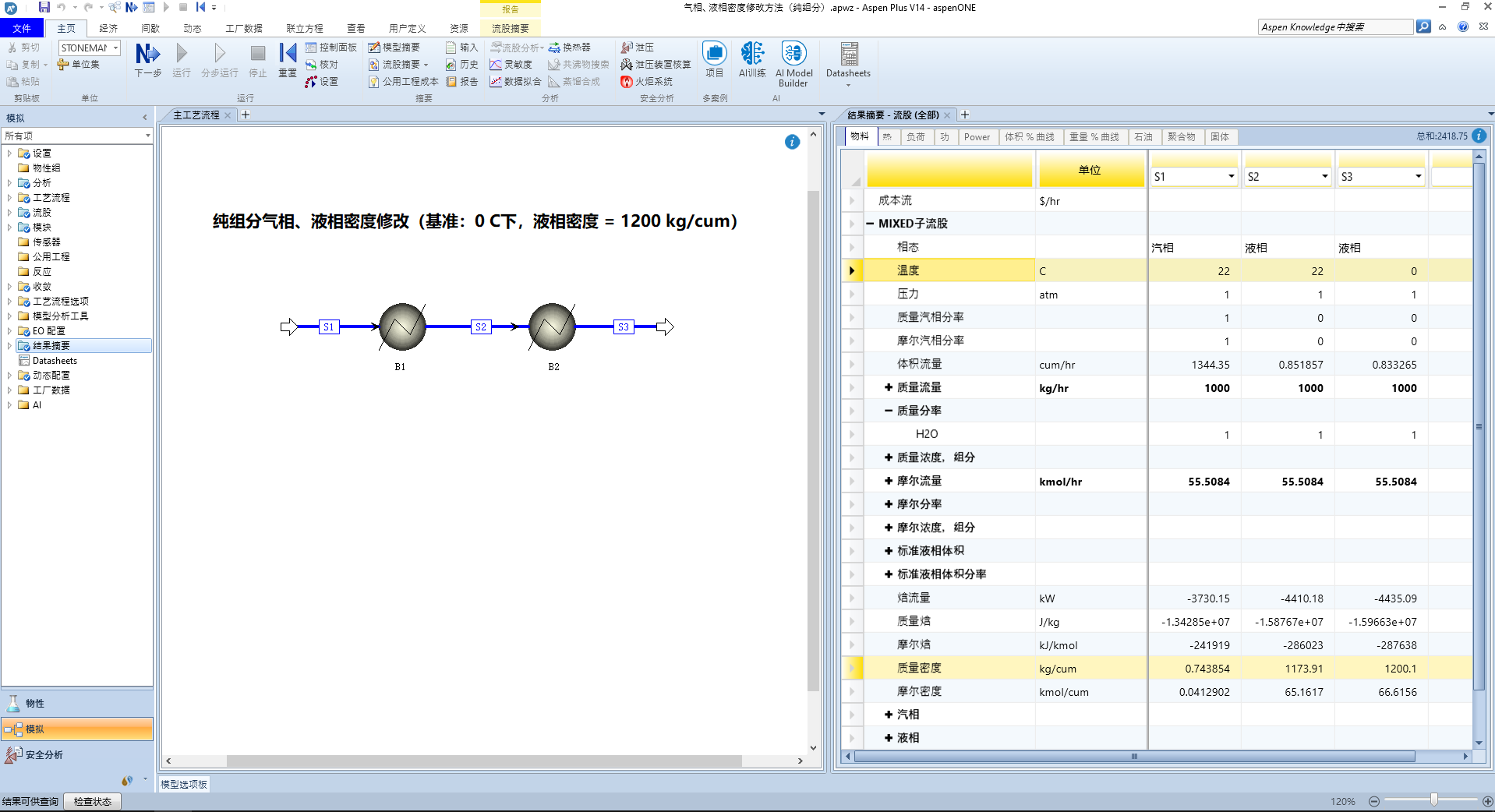Open run Settings (设置) in ribbon
Image resolution: width=1495 pixels, height=812 pixels.
[x=322, y=82]
